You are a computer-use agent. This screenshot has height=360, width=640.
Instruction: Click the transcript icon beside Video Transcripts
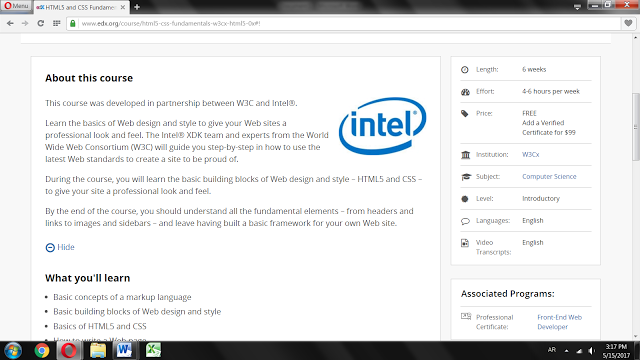point(465,243)
